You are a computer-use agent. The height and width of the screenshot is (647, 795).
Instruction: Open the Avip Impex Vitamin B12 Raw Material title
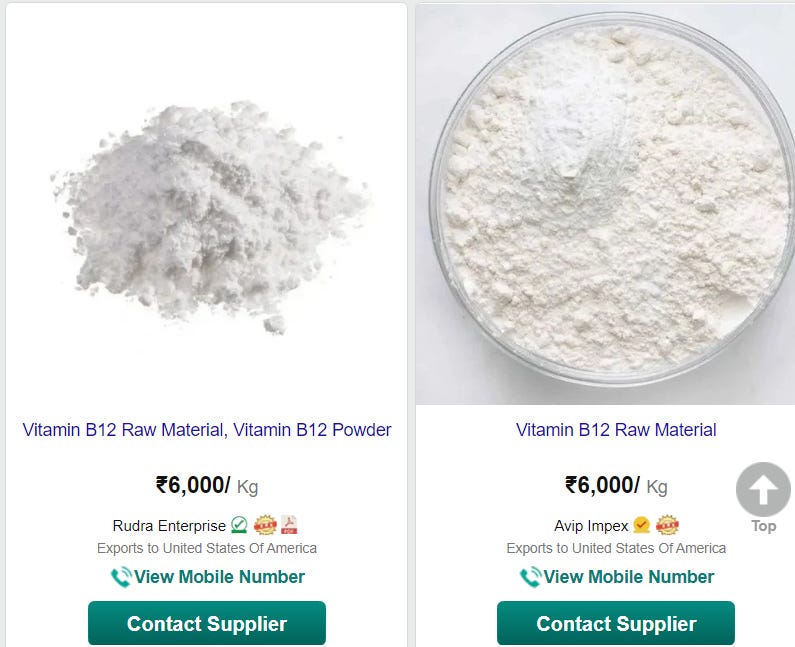coord(616,430)
